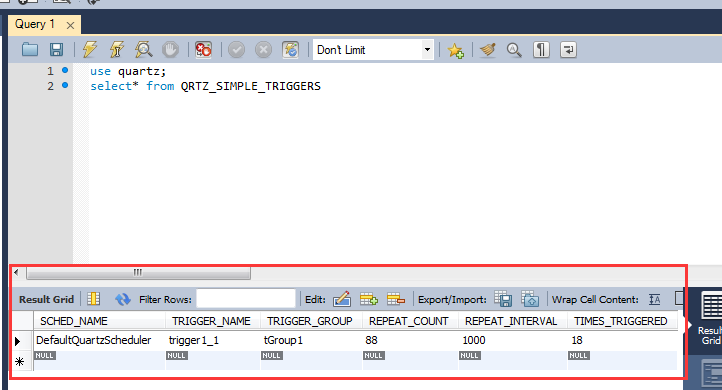Viewport: 722px width, 390px height.
Task: Select the tGroup1 cell
Action: coord(312,340)
